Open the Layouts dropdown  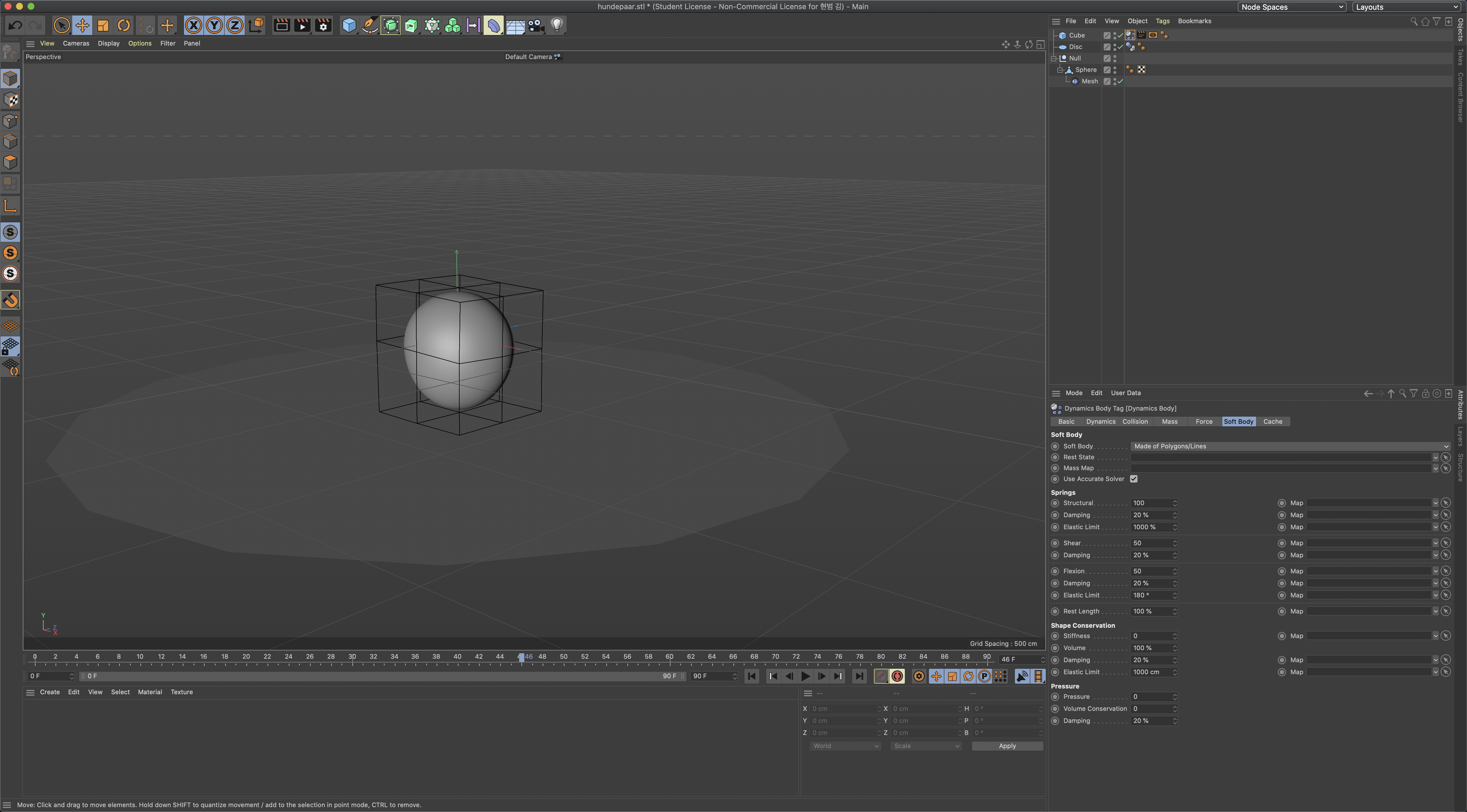click(1407, 7)
